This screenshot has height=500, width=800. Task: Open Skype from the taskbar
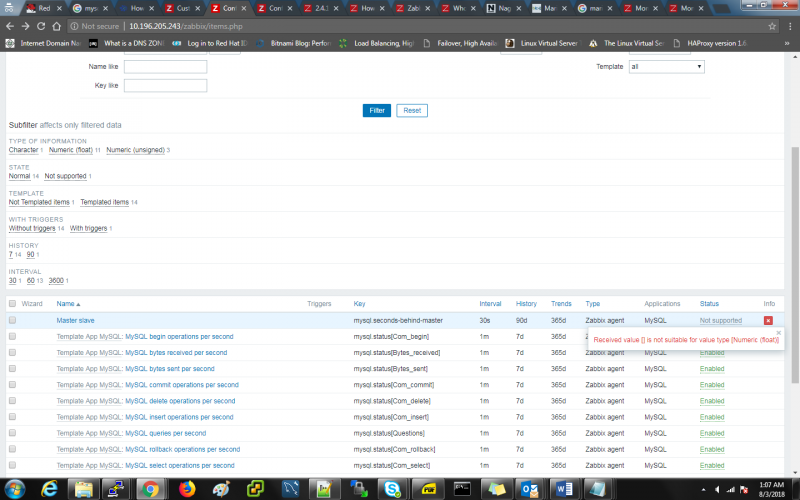coord(392,489)
